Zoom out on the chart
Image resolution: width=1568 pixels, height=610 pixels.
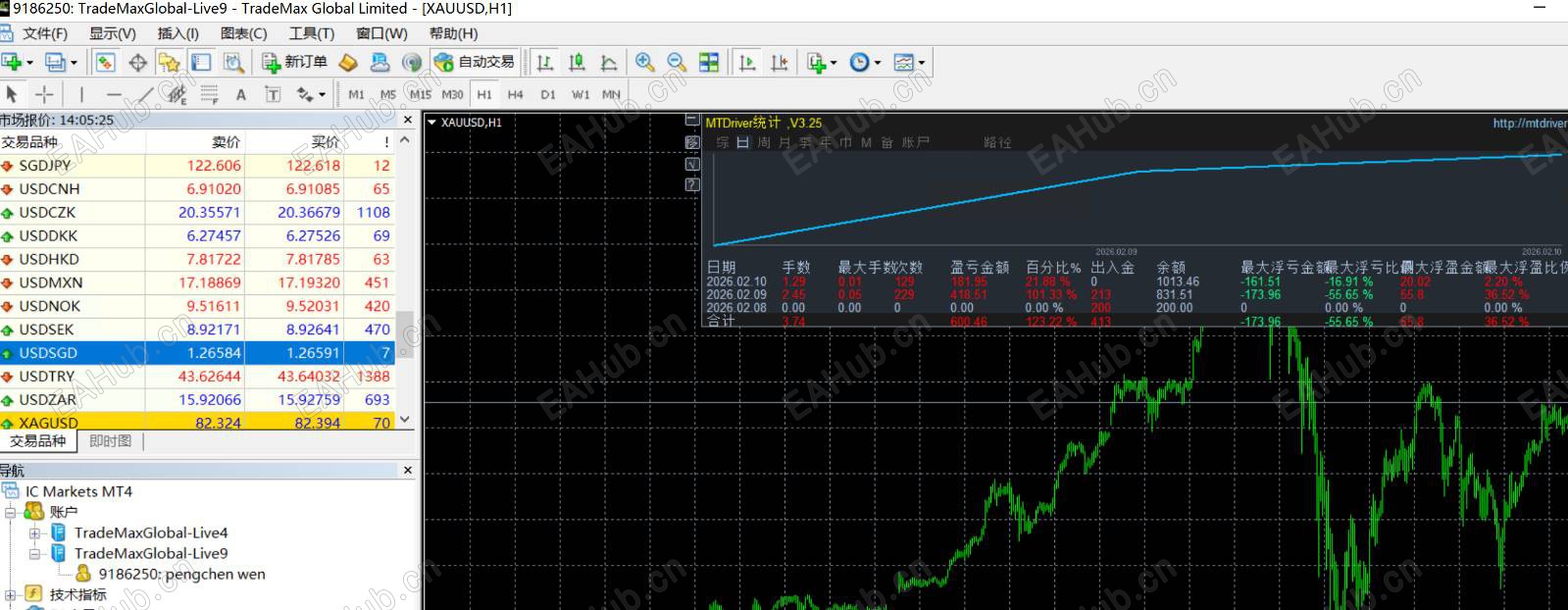(677, 63)
